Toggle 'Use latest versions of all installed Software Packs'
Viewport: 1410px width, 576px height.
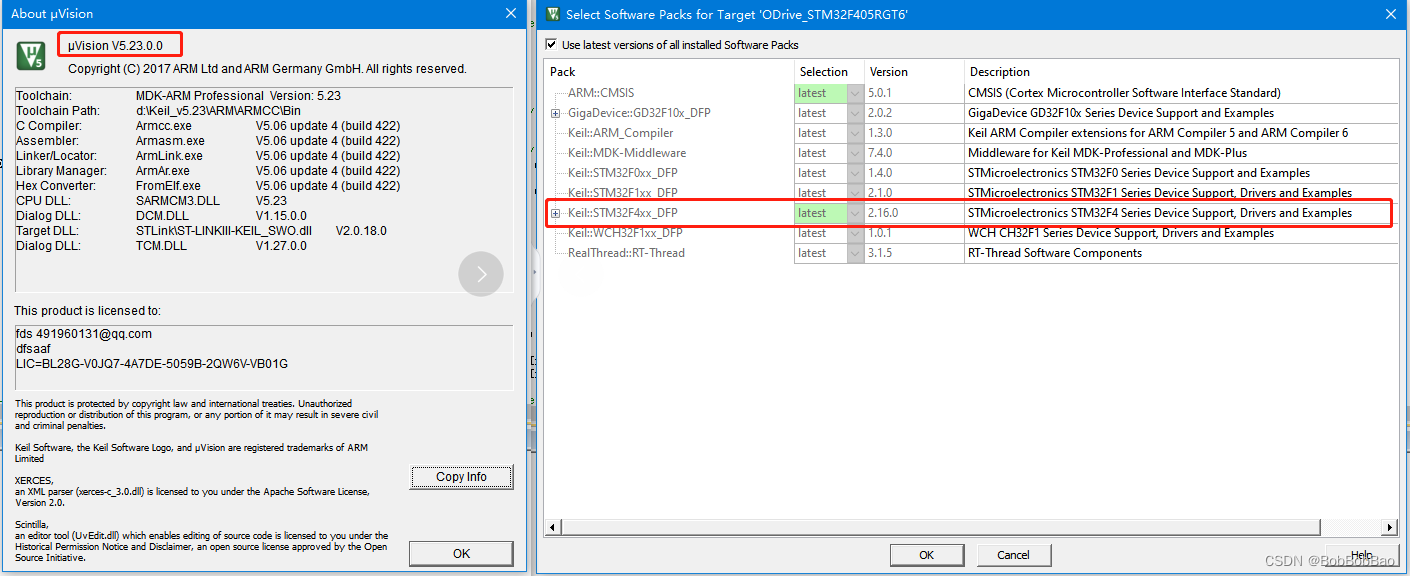click(550, 44)
